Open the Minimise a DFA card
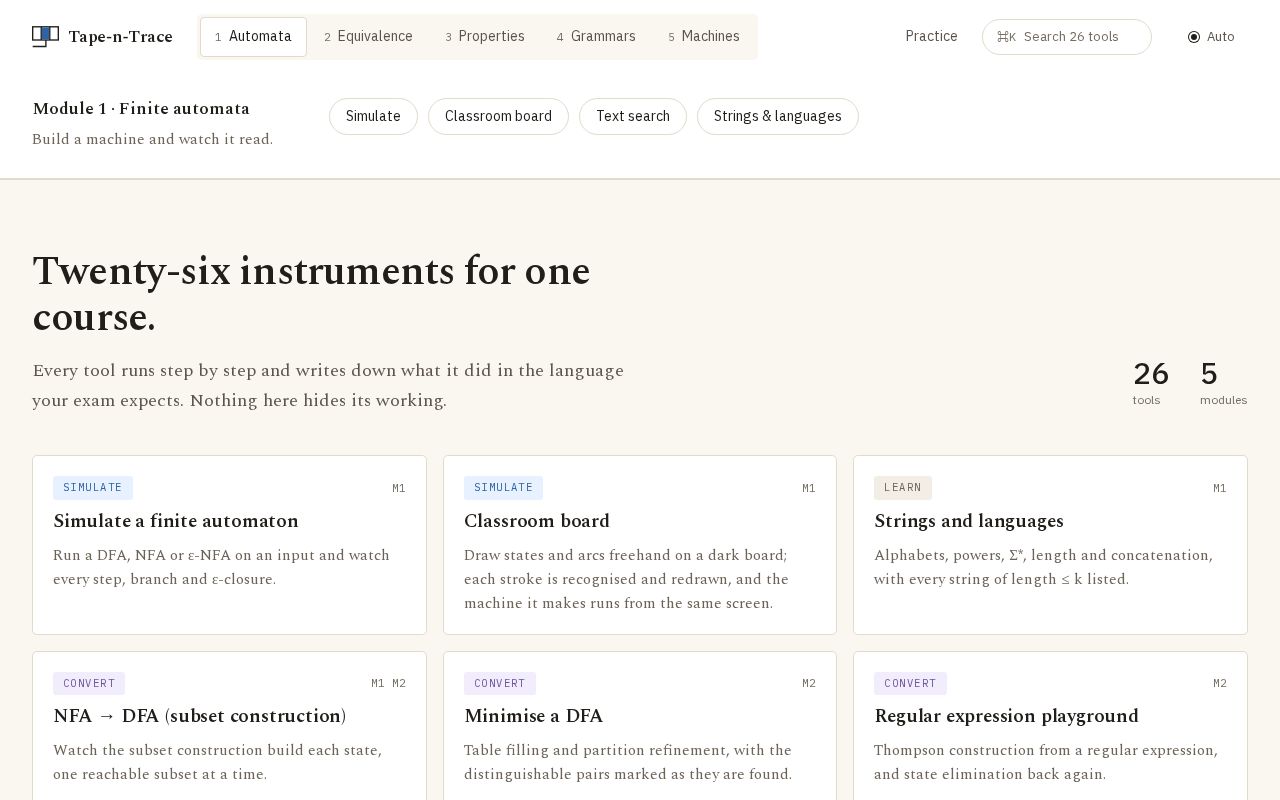 (640, 726)
